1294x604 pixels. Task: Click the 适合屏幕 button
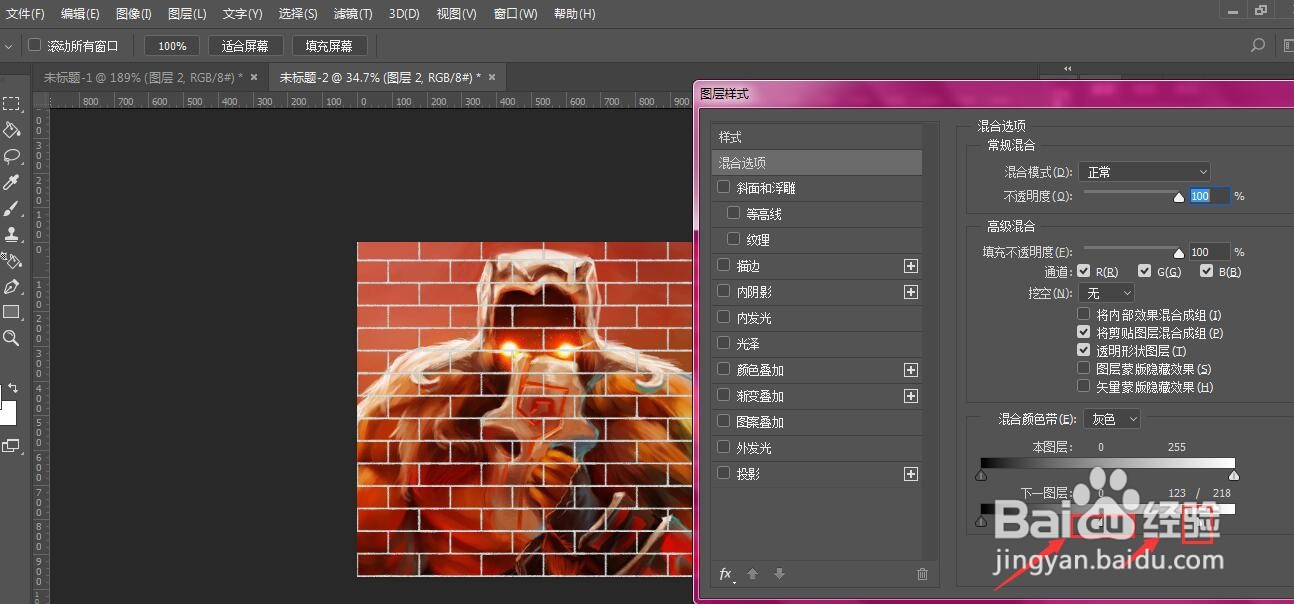click(x=245, y=46)
